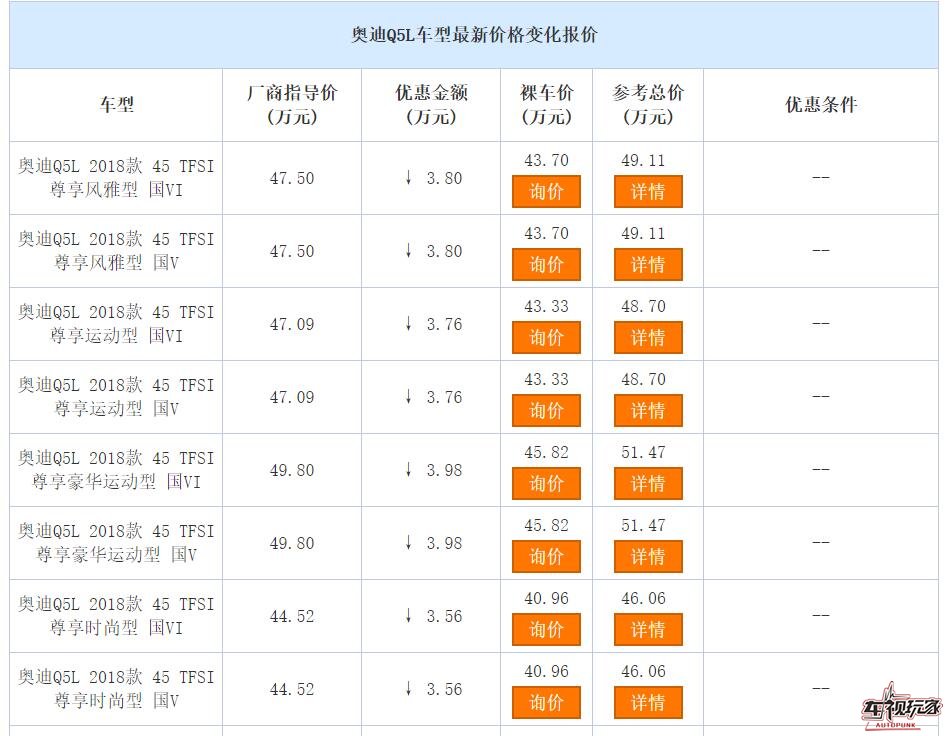Open 详情 for 尊享运动型 国VI
The width and height of the screenshot is (948, 736).
(648, 337)
